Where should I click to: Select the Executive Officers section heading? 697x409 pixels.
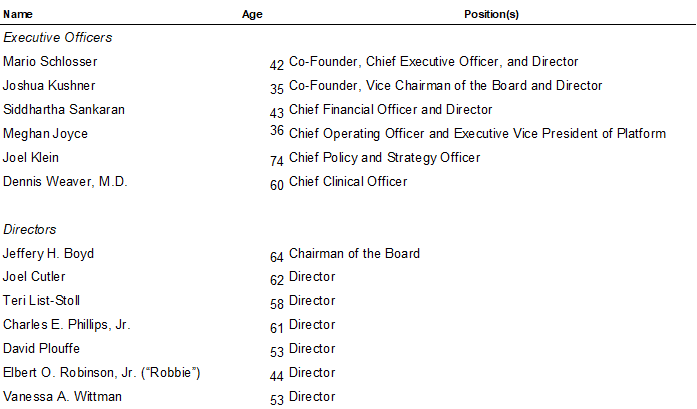tap(58, 37)
